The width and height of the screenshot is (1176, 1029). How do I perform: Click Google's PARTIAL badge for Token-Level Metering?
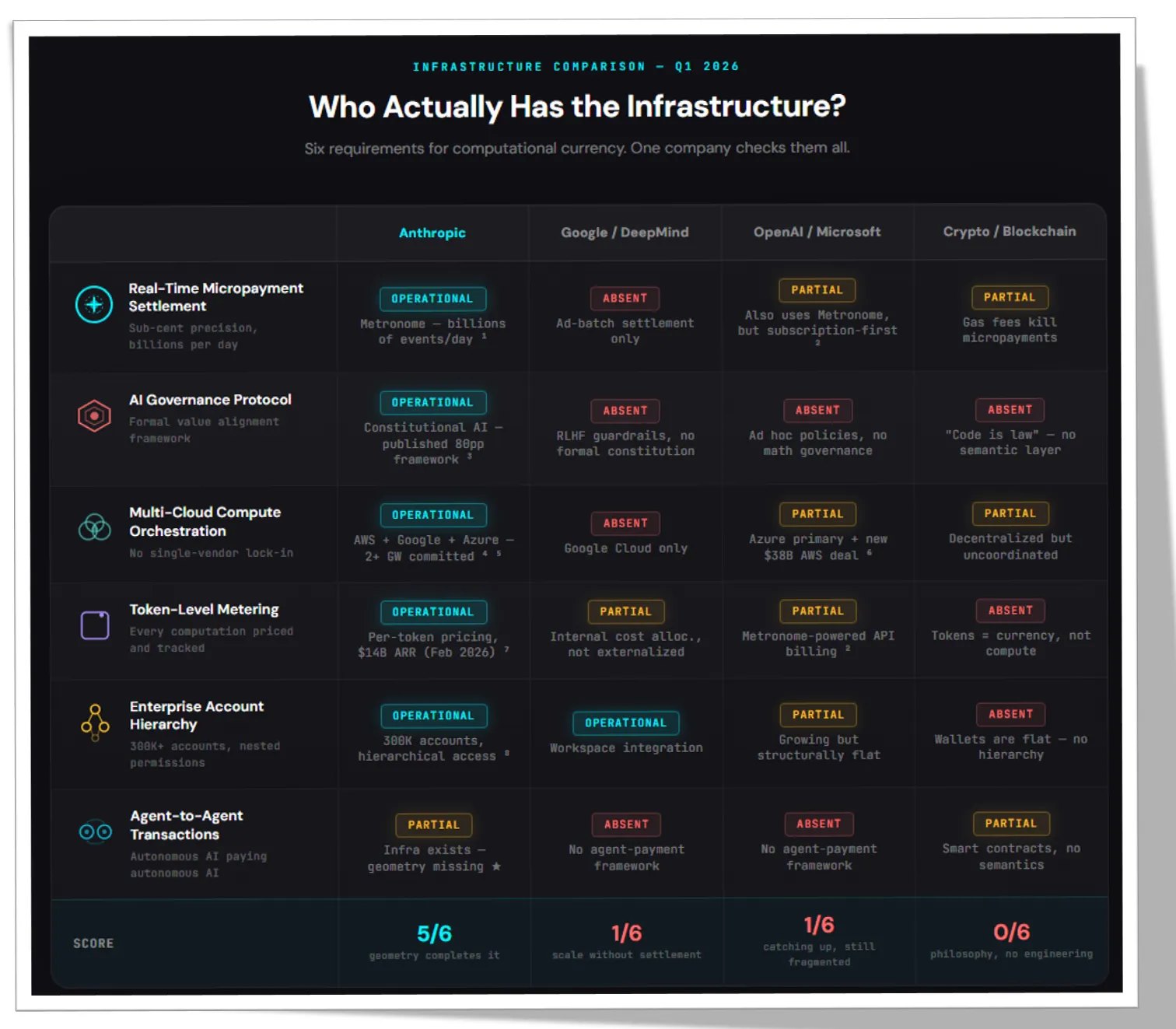pyautogui.click(x=625, y=611)
